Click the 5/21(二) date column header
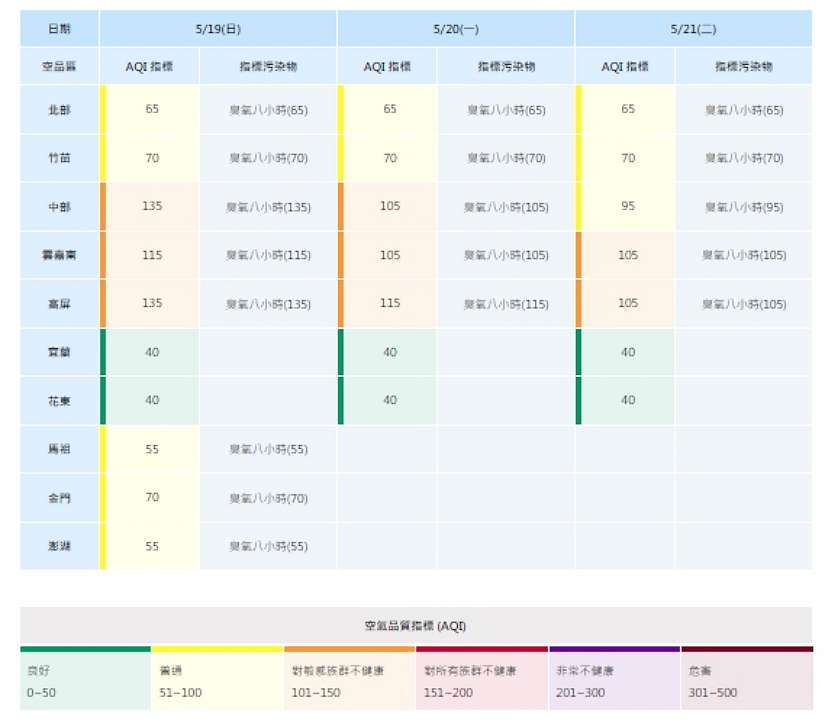This screenshot has width=825, height=723. pyautogui.click(x=693, y=29)
